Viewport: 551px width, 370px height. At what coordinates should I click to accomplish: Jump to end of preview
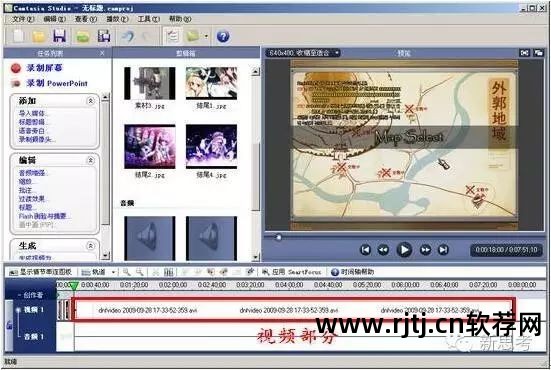pos(443,250)
